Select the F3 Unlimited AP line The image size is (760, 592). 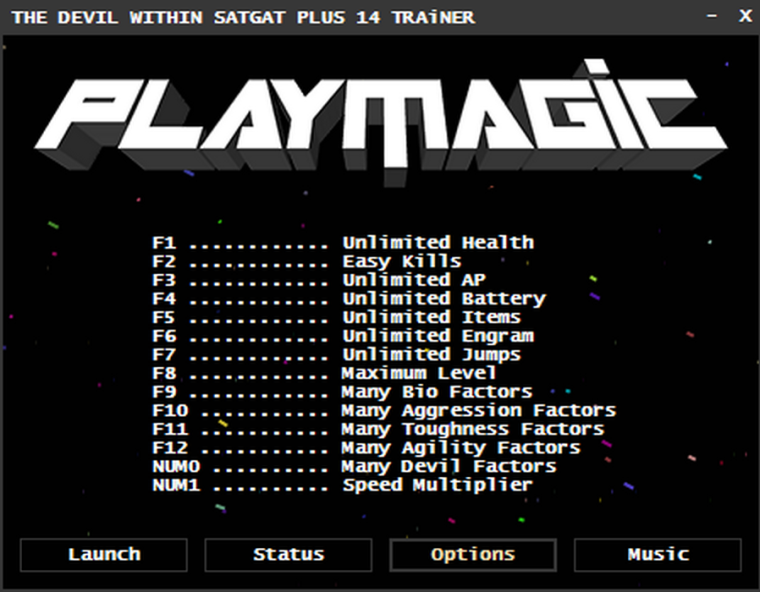[319, 280]
